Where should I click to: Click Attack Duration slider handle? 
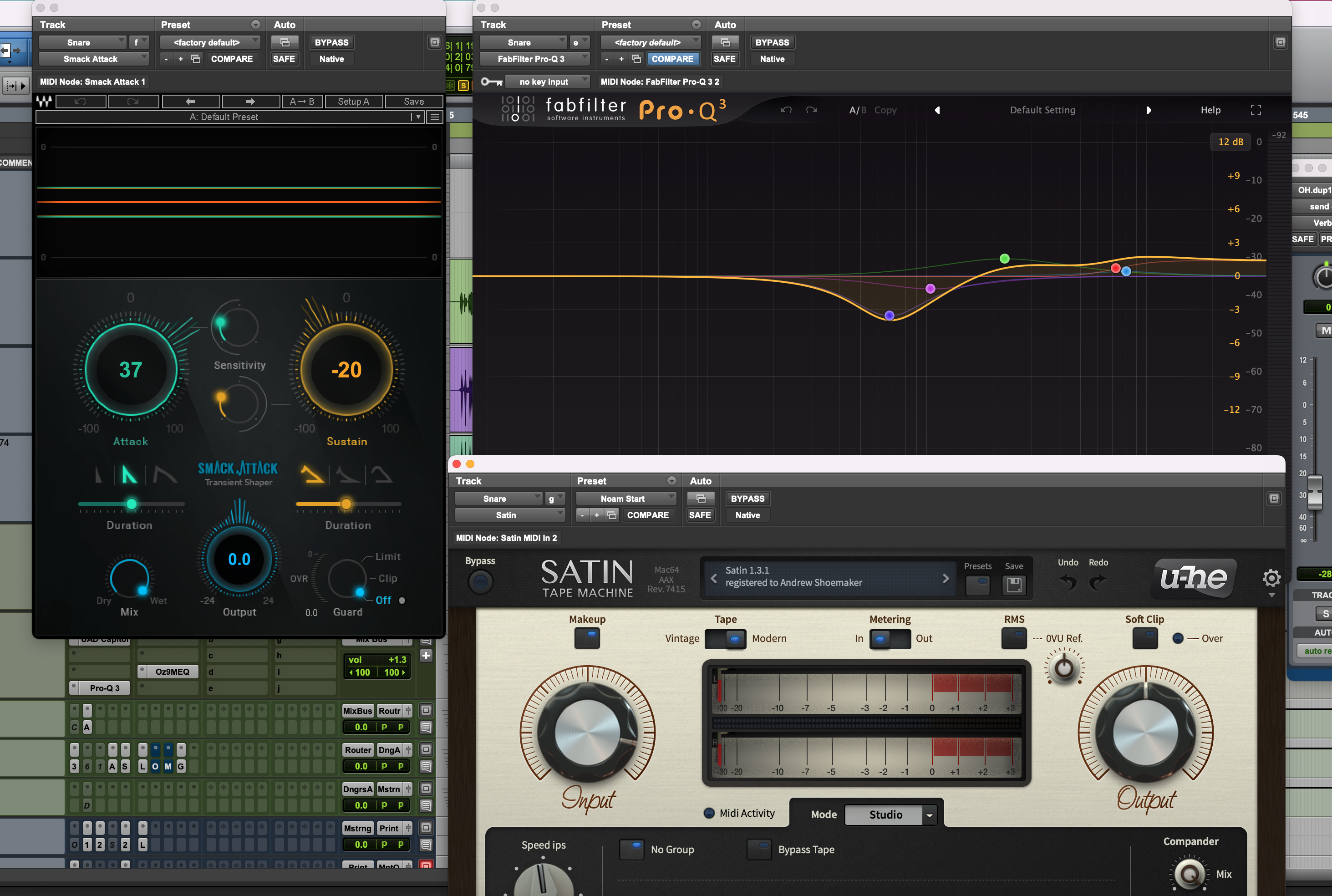click(132, 504)
